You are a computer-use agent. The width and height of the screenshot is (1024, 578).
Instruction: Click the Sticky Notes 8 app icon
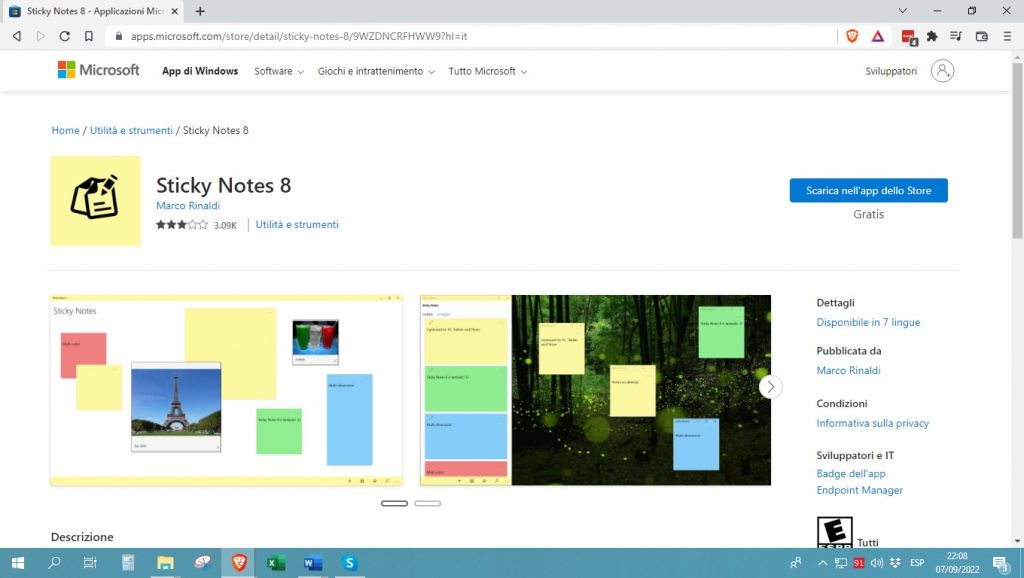[95, 200]
